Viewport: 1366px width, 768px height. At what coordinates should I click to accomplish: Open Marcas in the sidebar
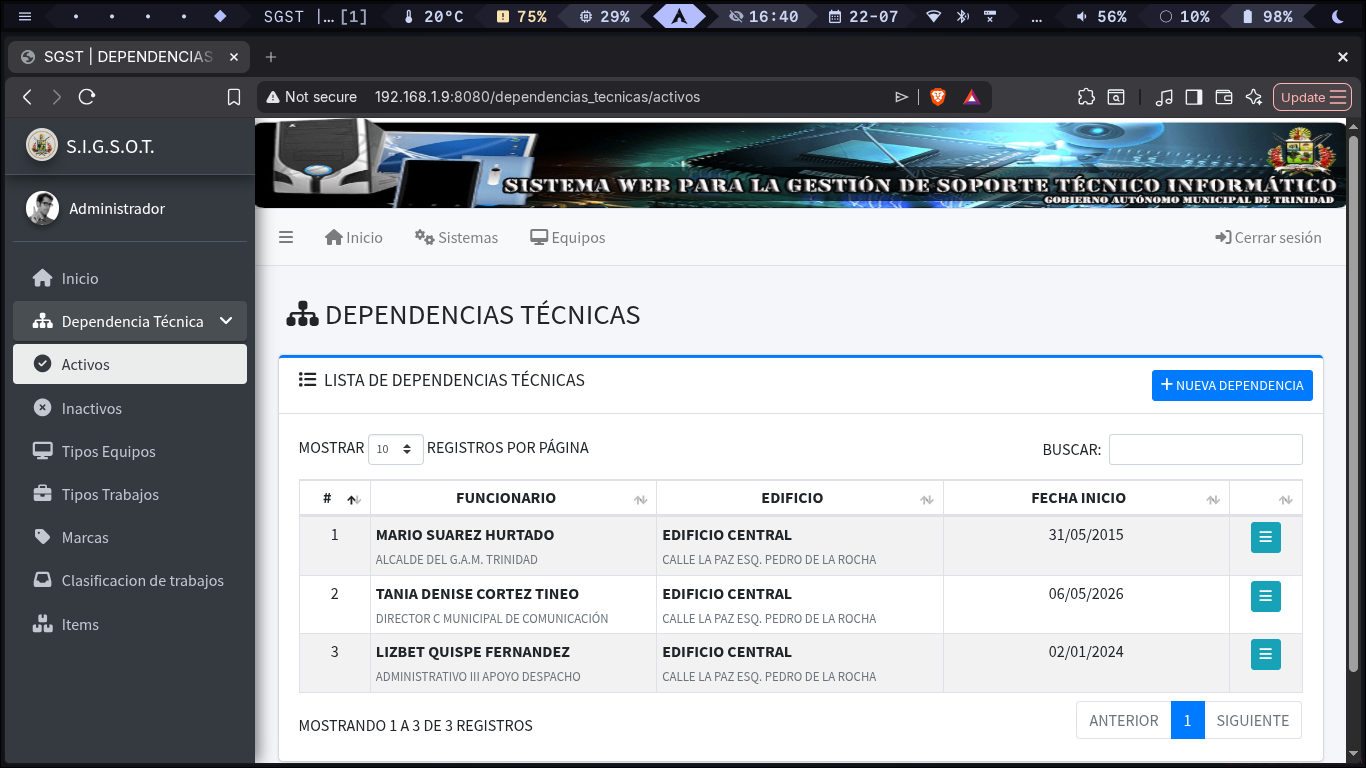click(130, 537)
